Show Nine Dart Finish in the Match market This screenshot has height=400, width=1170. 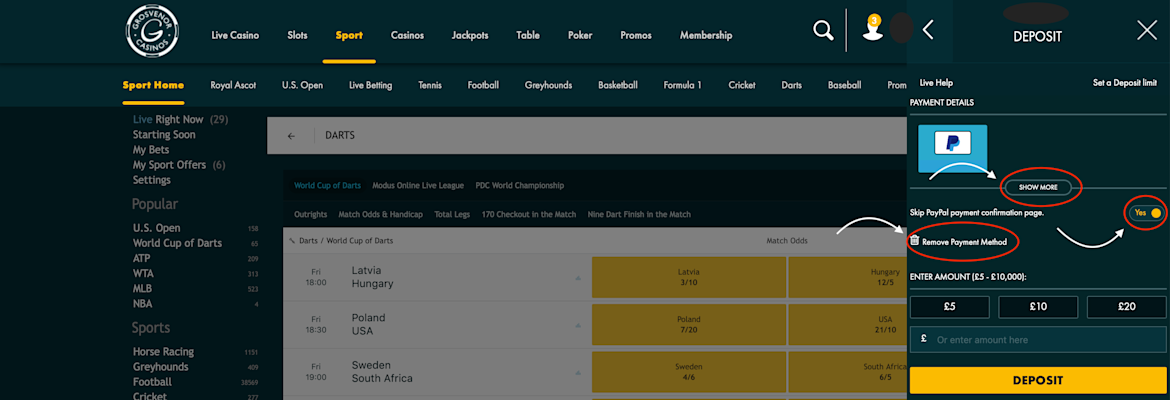coord(639,214)
